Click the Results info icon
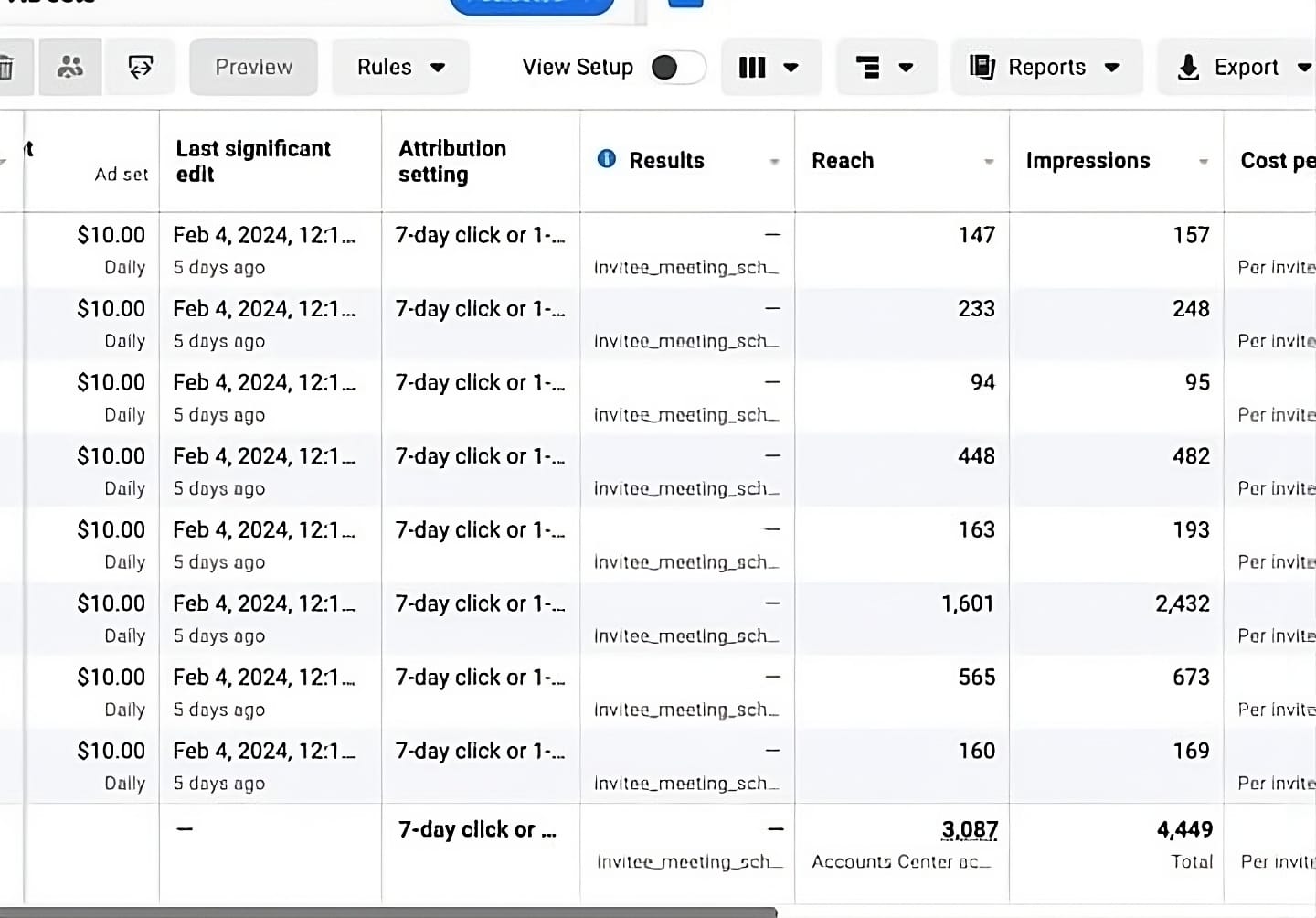The image size is (1316, 918). pyautogui.click(x=607, y=159)
